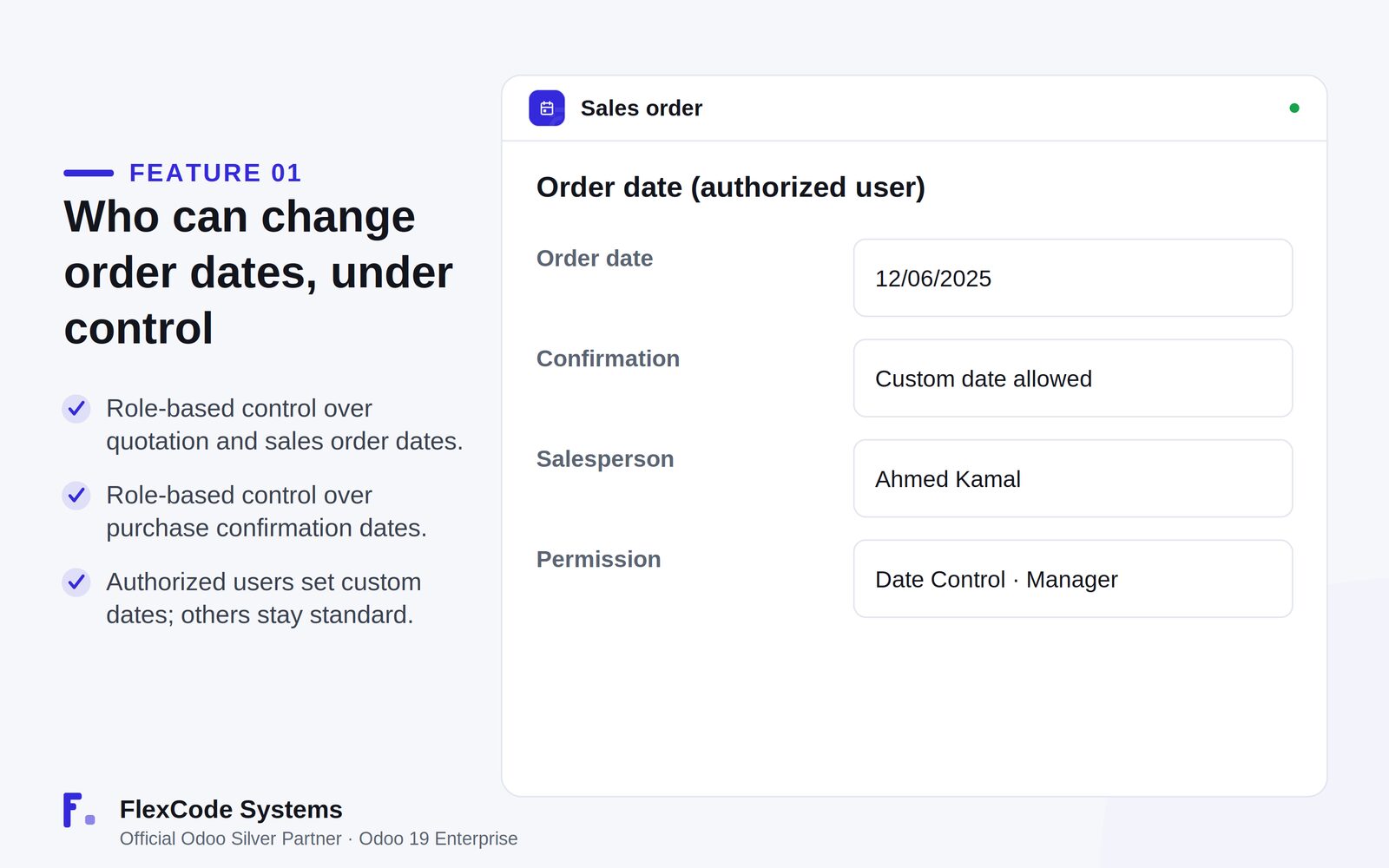Click the Authorized users set custom dates bullet text
Screen dimensions: 1389x868
pyautogui.click(x=264, y=598)
